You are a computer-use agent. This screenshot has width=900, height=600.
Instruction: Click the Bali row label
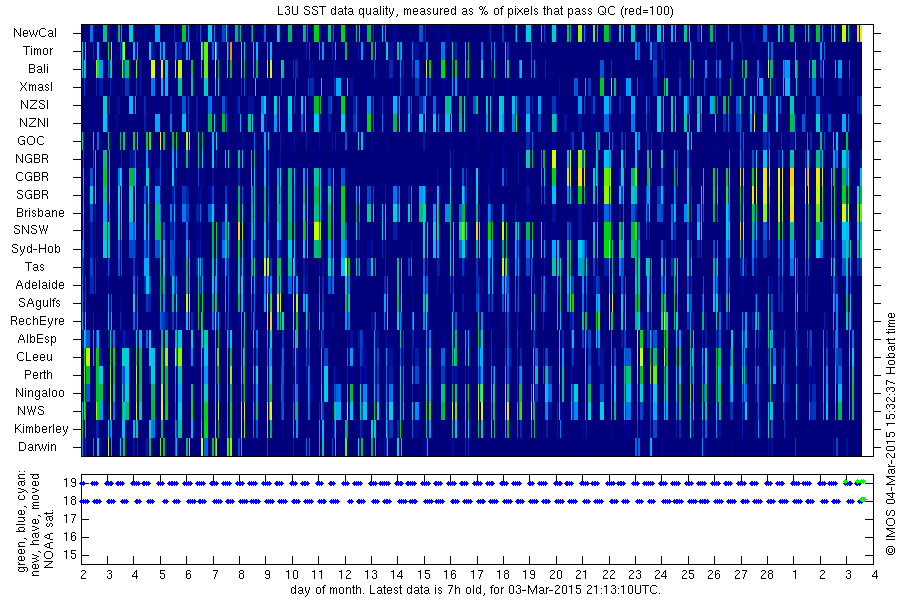click(x=38, y=69)
